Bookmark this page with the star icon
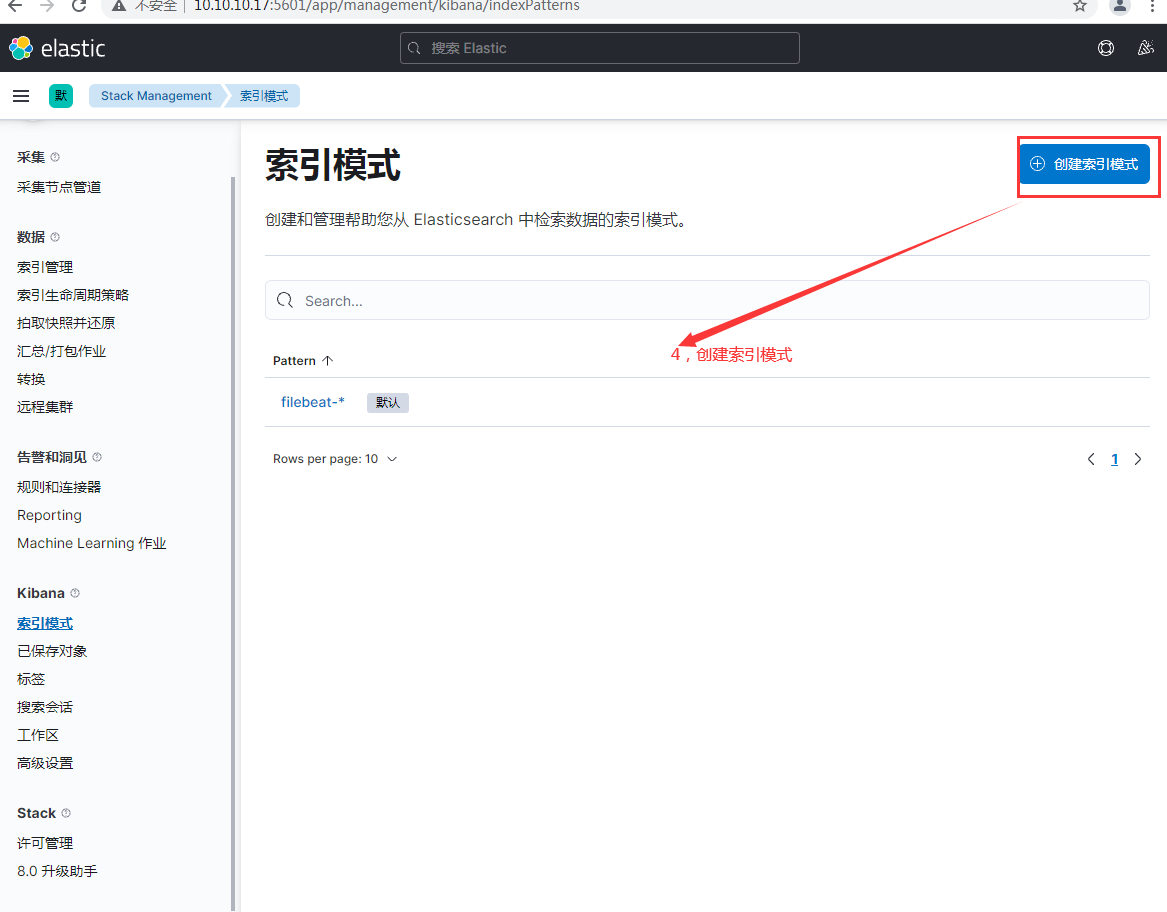1167x912 pixels. 1080,6
